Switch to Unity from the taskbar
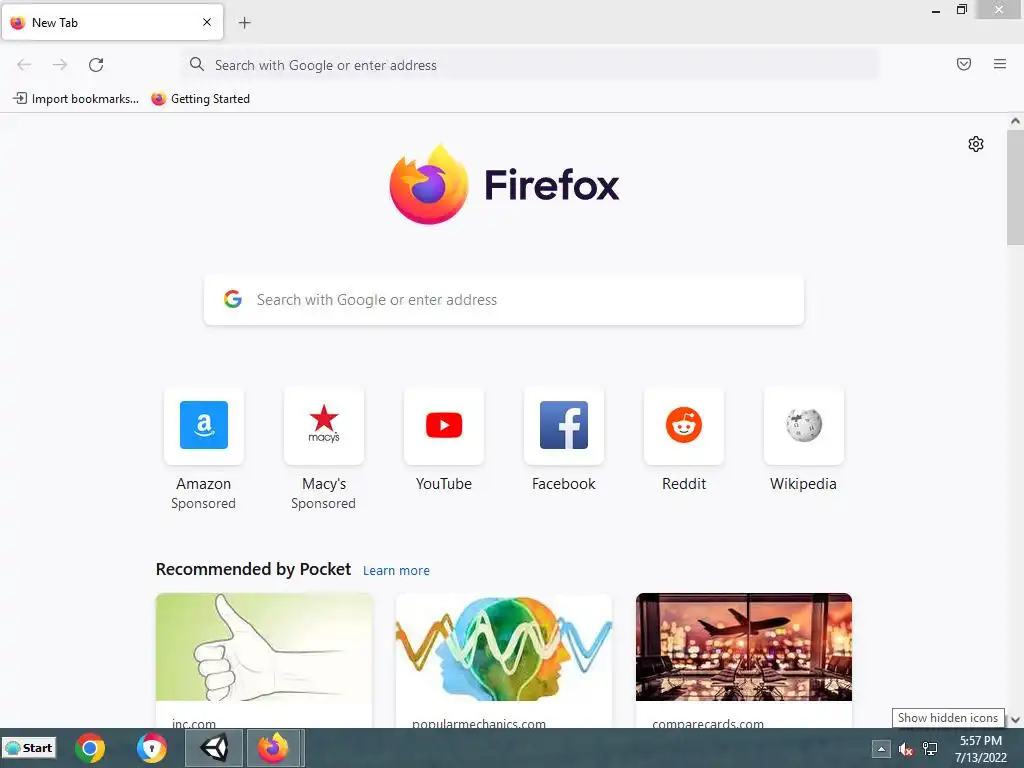Screen dimensions: 1024x768 point(214,748)
